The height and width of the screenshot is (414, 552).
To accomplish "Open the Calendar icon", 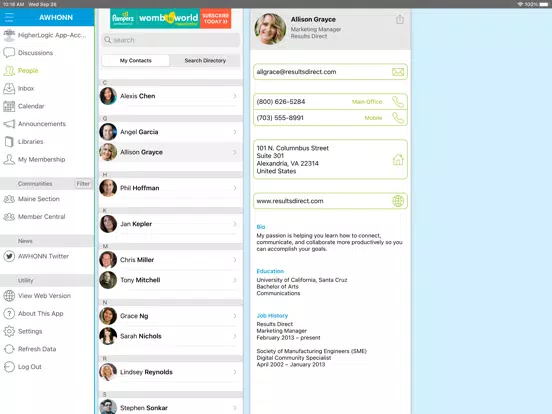I will coord(9,106).
